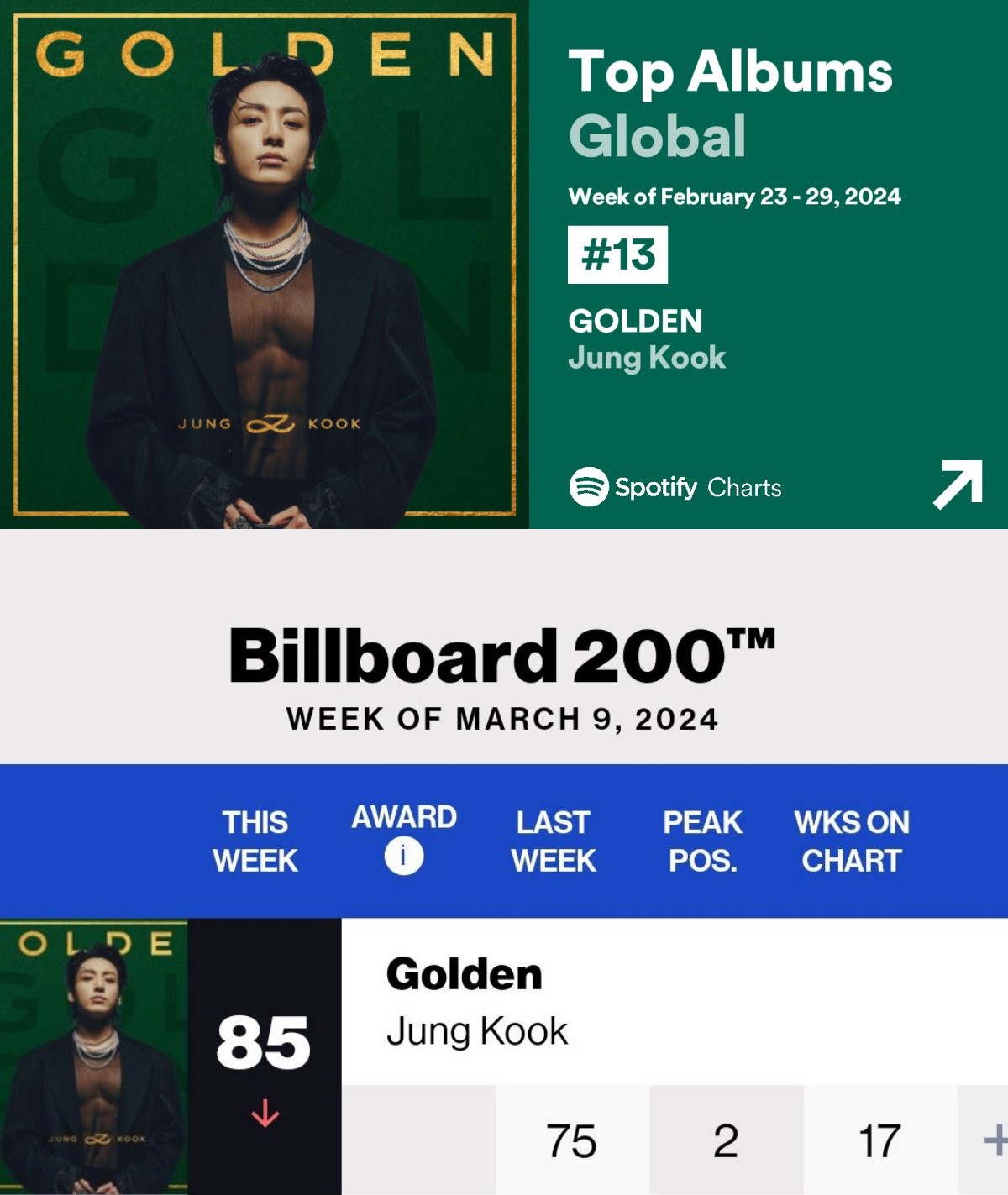Open the diagonal arrow share link
This screenshot has height=1195, width=1008.
click(958, 484)
